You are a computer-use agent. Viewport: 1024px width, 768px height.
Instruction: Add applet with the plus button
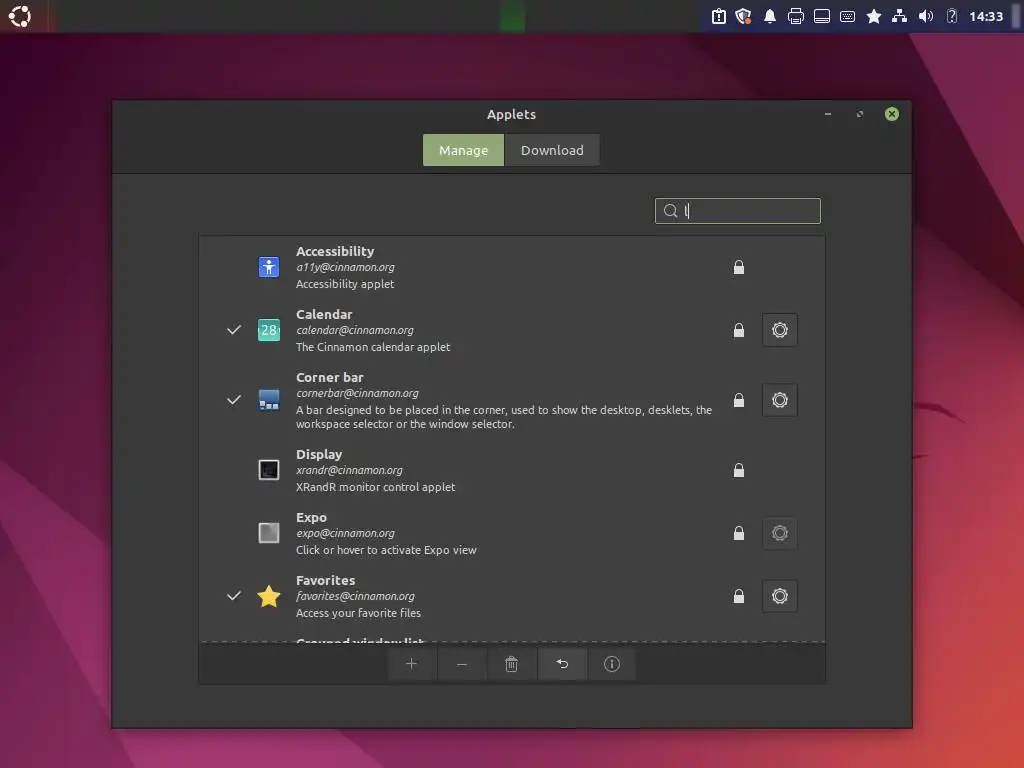tap(411, 664)
